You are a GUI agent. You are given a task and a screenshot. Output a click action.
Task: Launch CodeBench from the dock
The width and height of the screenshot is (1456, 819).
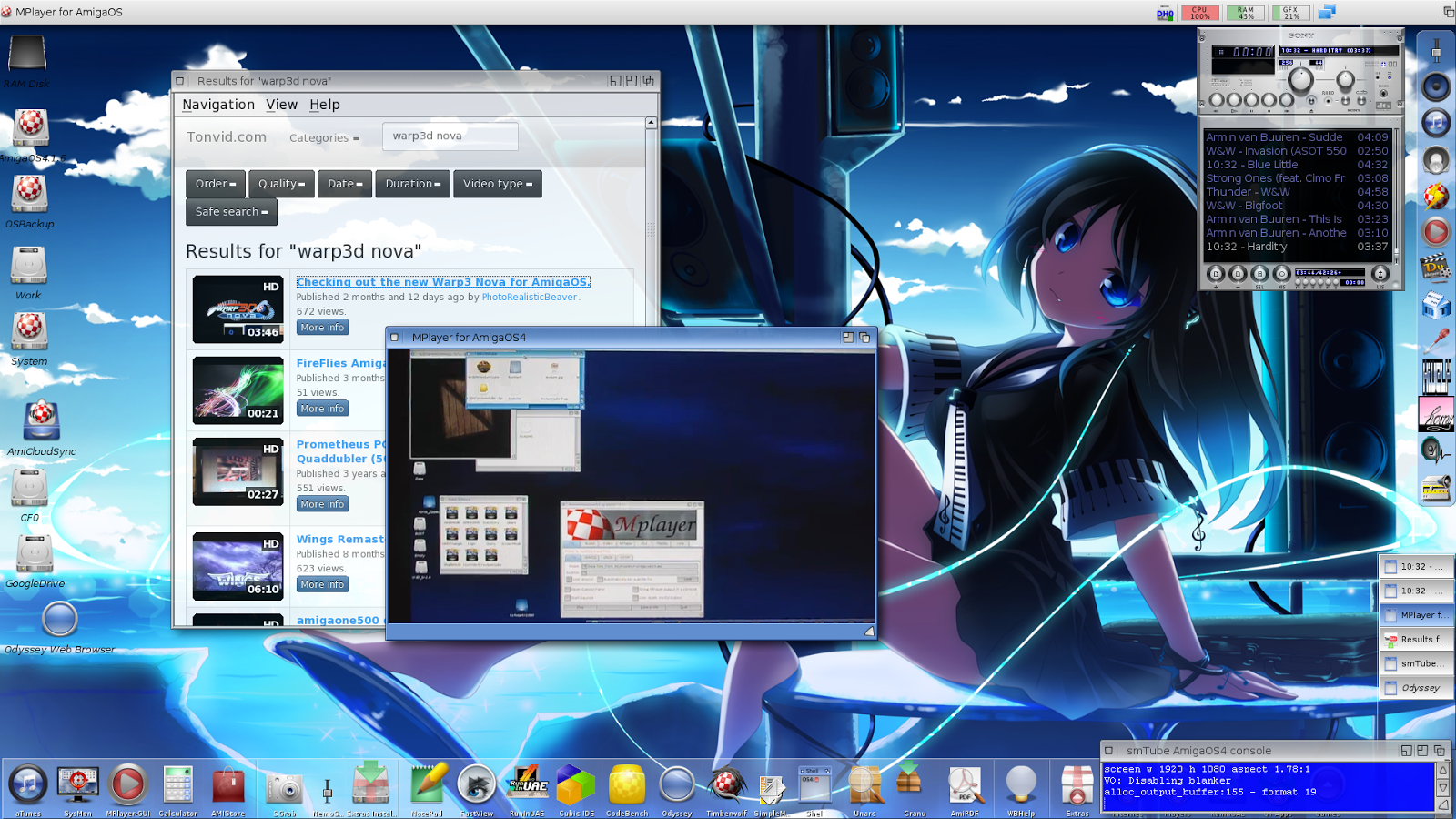click(x=627, y=784)
